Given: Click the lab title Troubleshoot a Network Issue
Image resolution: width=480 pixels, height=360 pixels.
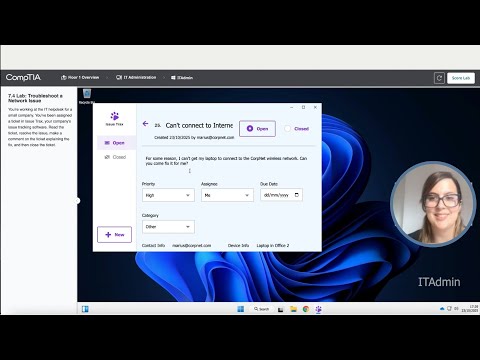Looking at the screenshot, I should click(35, 98).
